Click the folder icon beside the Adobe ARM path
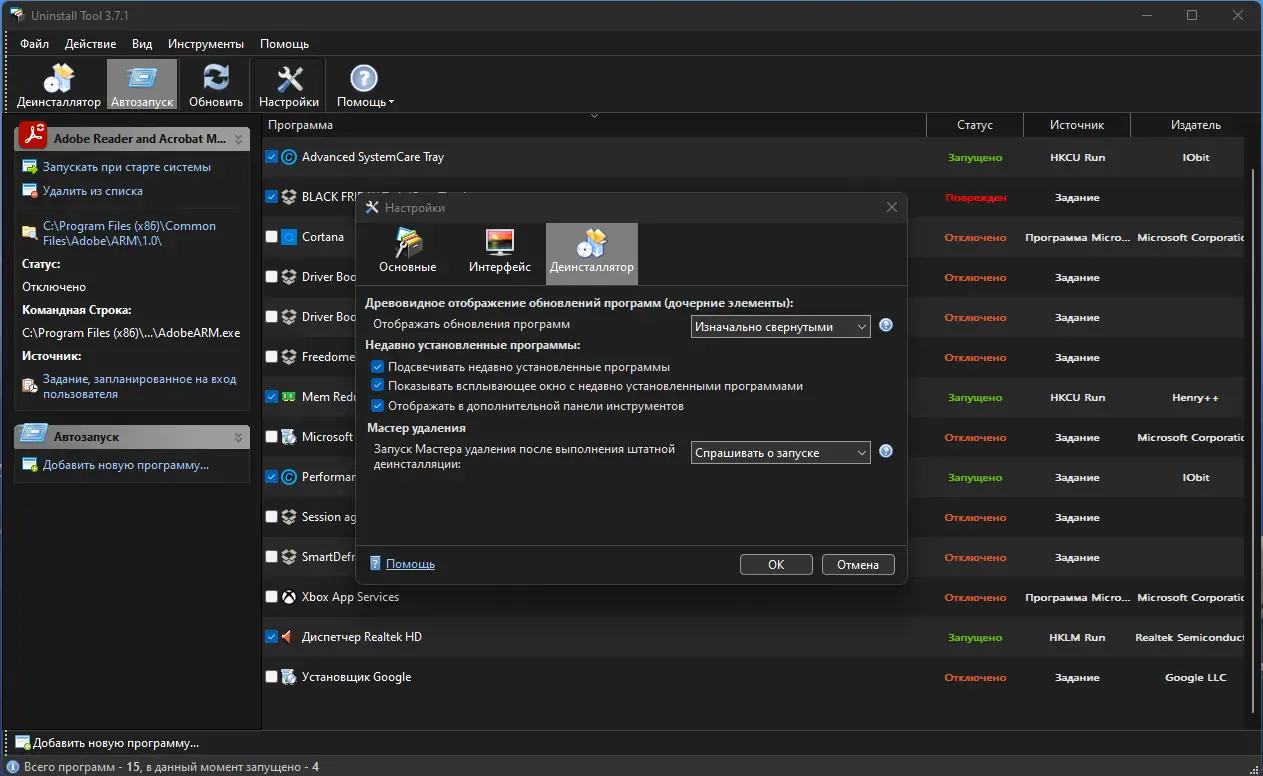Image resolution: width=1263 pixels, height=776 pixels. pyautogui.click(x=30, y=233)
